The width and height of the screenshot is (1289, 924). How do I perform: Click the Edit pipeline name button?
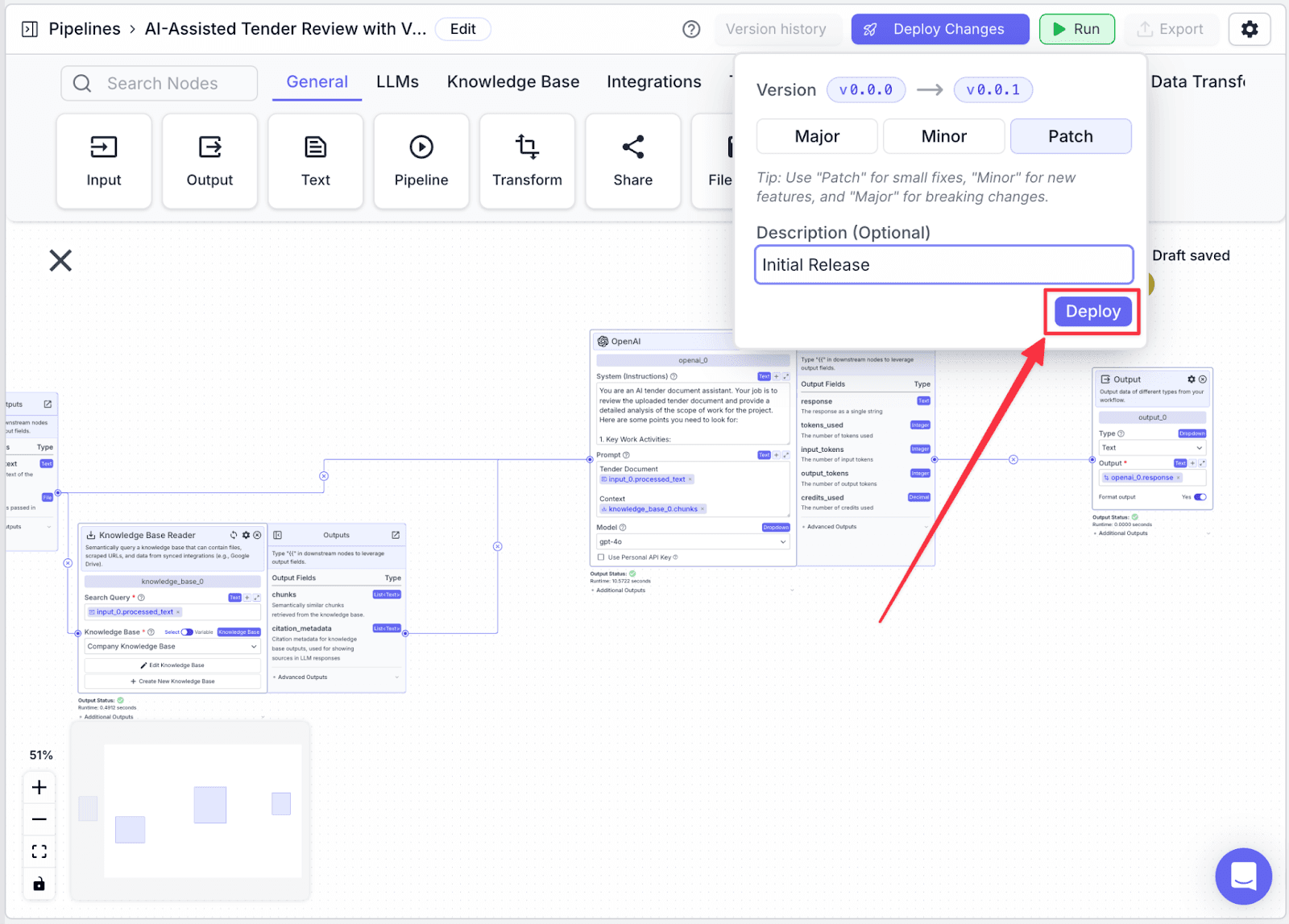463,29
